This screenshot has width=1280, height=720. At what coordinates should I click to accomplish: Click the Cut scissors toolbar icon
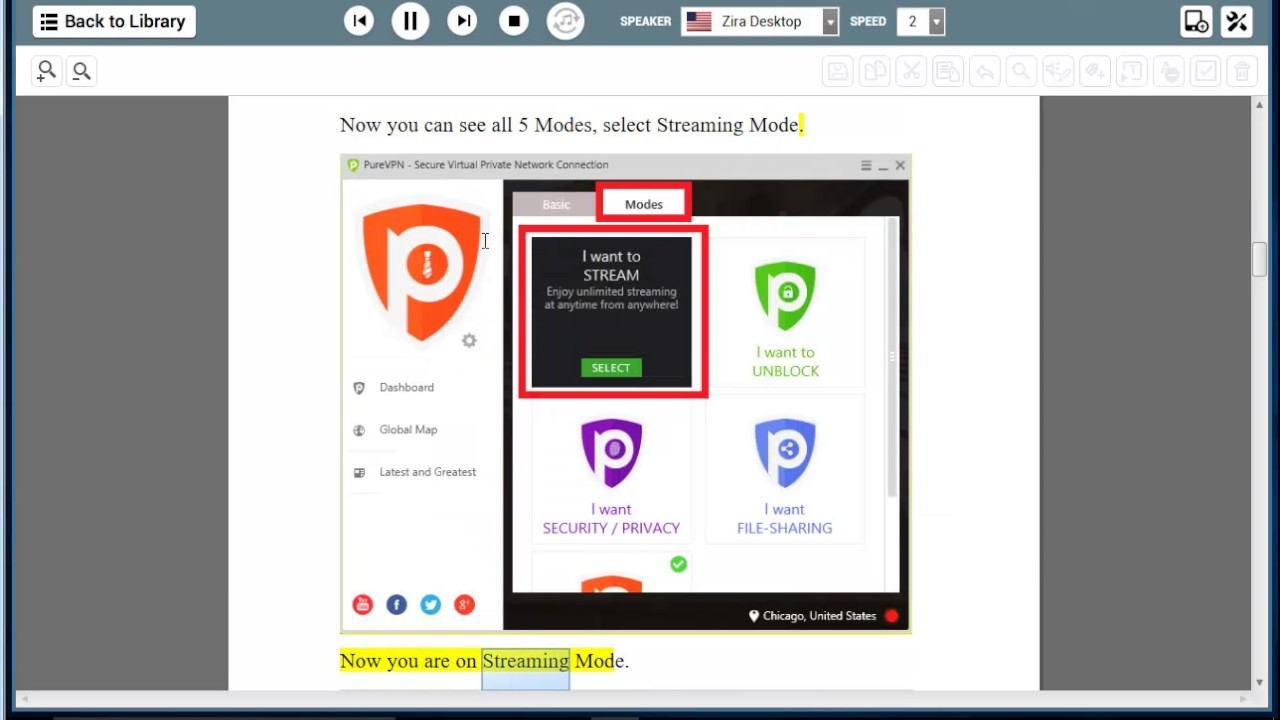pos(911,71)
